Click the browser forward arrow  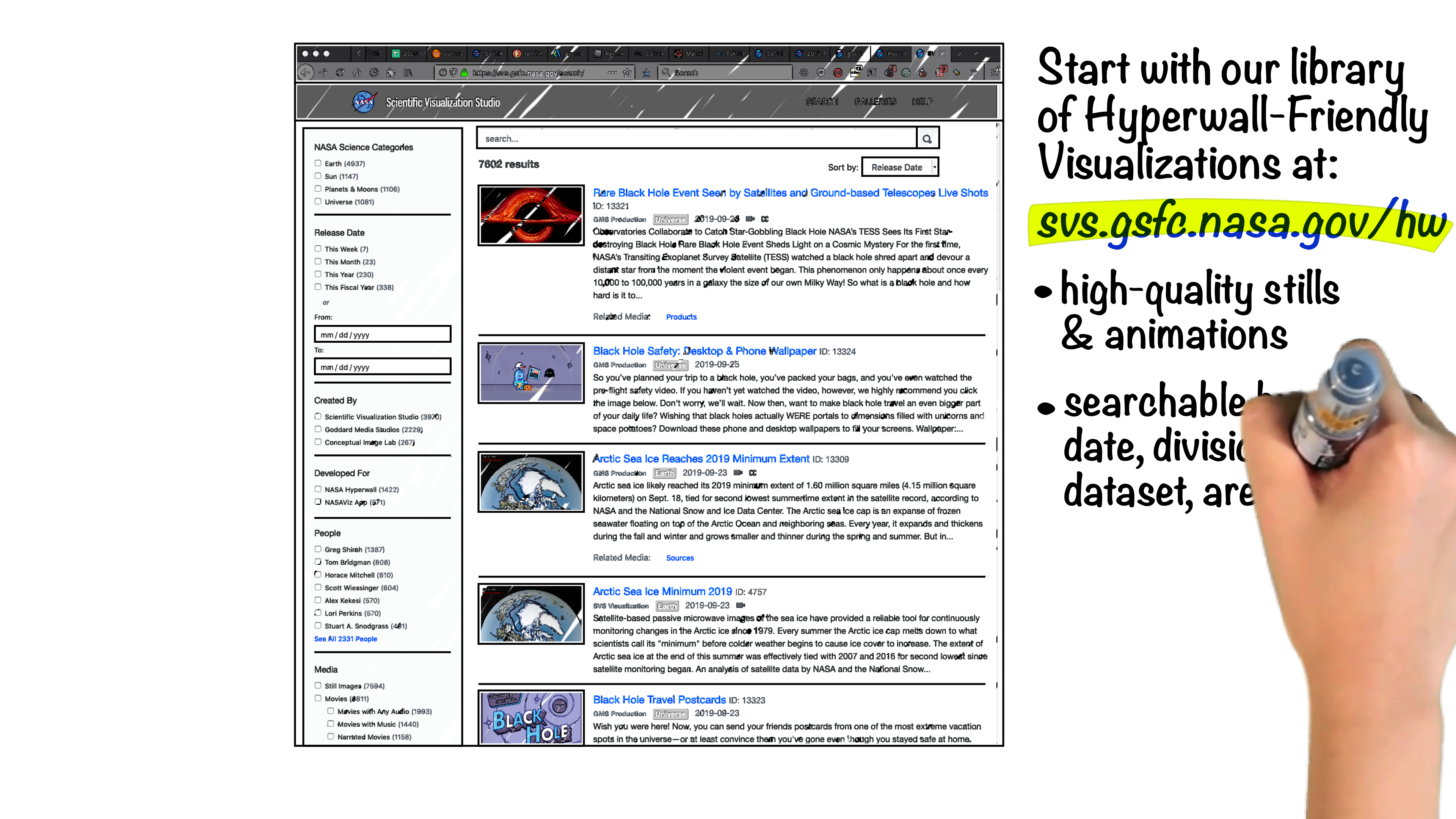coord(323,72)
